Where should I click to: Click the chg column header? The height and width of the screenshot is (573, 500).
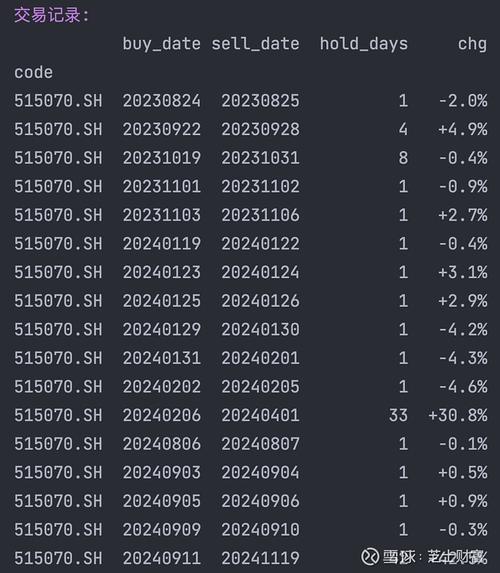pos(472,45)
